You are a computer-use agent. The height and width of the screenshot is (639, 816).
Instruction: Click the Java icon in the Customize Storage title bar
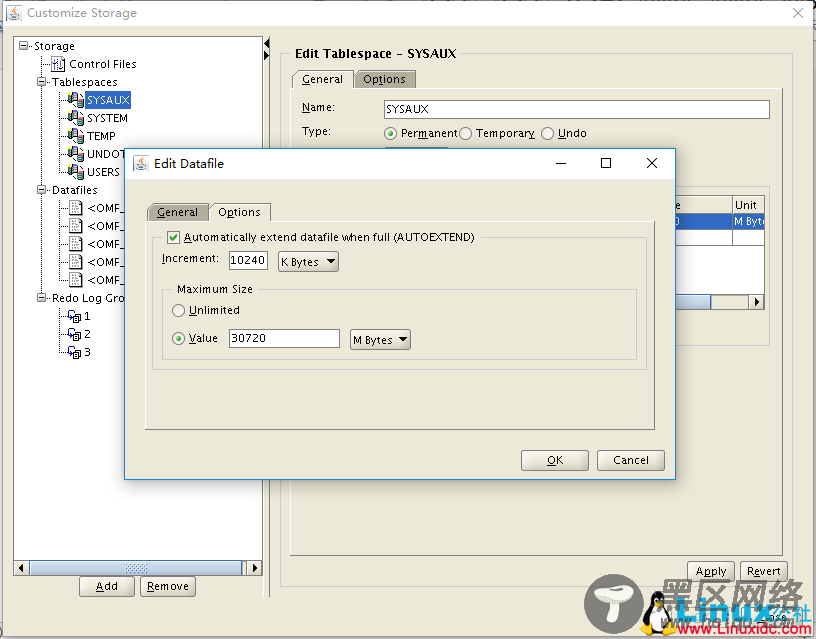[14, 13]
